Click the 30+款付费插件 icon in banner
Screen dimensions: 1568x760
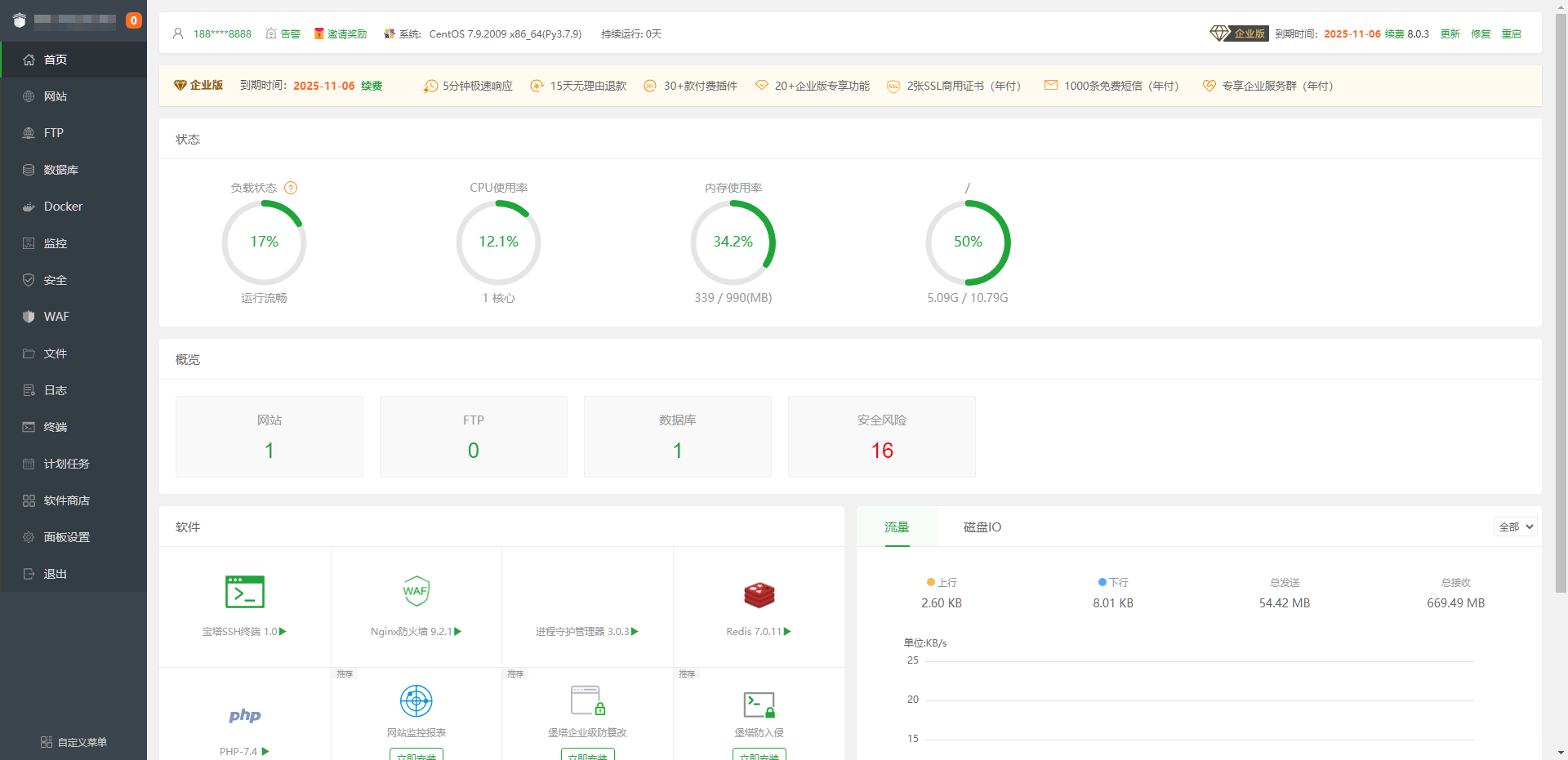(650, 86)
